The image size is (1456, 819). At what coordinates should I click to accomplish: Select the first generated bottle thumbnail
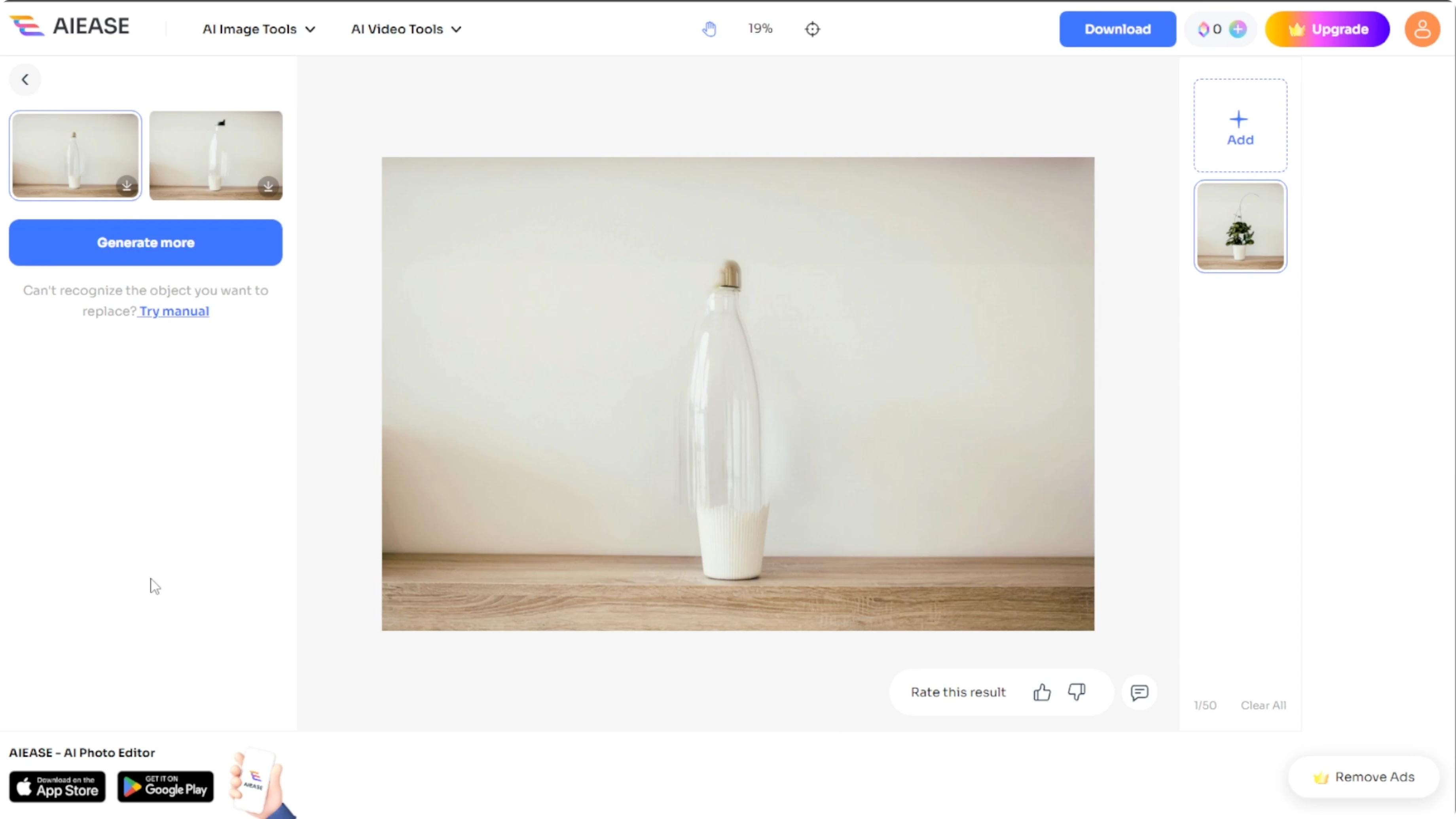click(75, 155)
